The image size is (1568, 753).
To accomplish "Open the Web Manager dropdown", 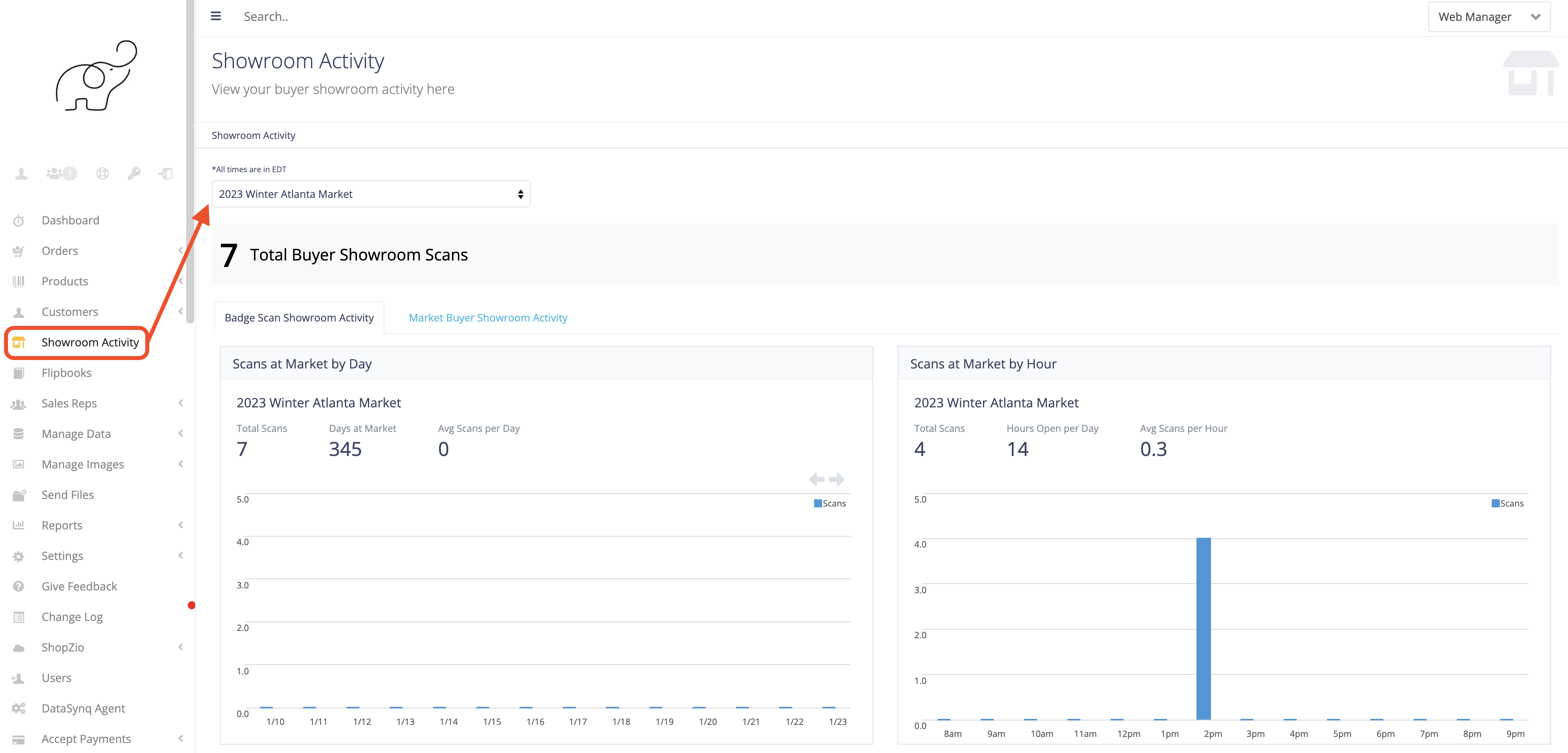I will (1489, 17).
